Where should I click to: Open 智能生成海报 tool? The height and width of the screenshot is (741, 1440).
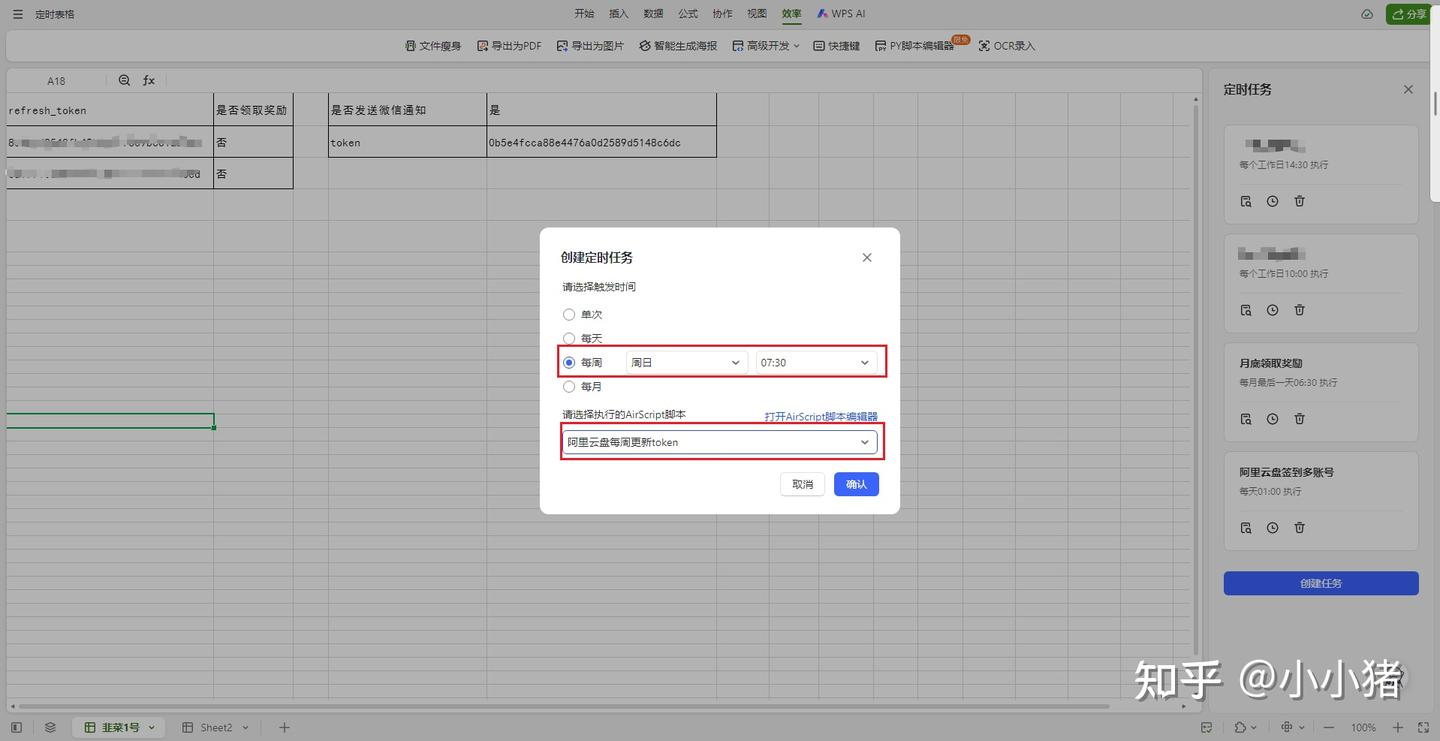click(678, 46)
